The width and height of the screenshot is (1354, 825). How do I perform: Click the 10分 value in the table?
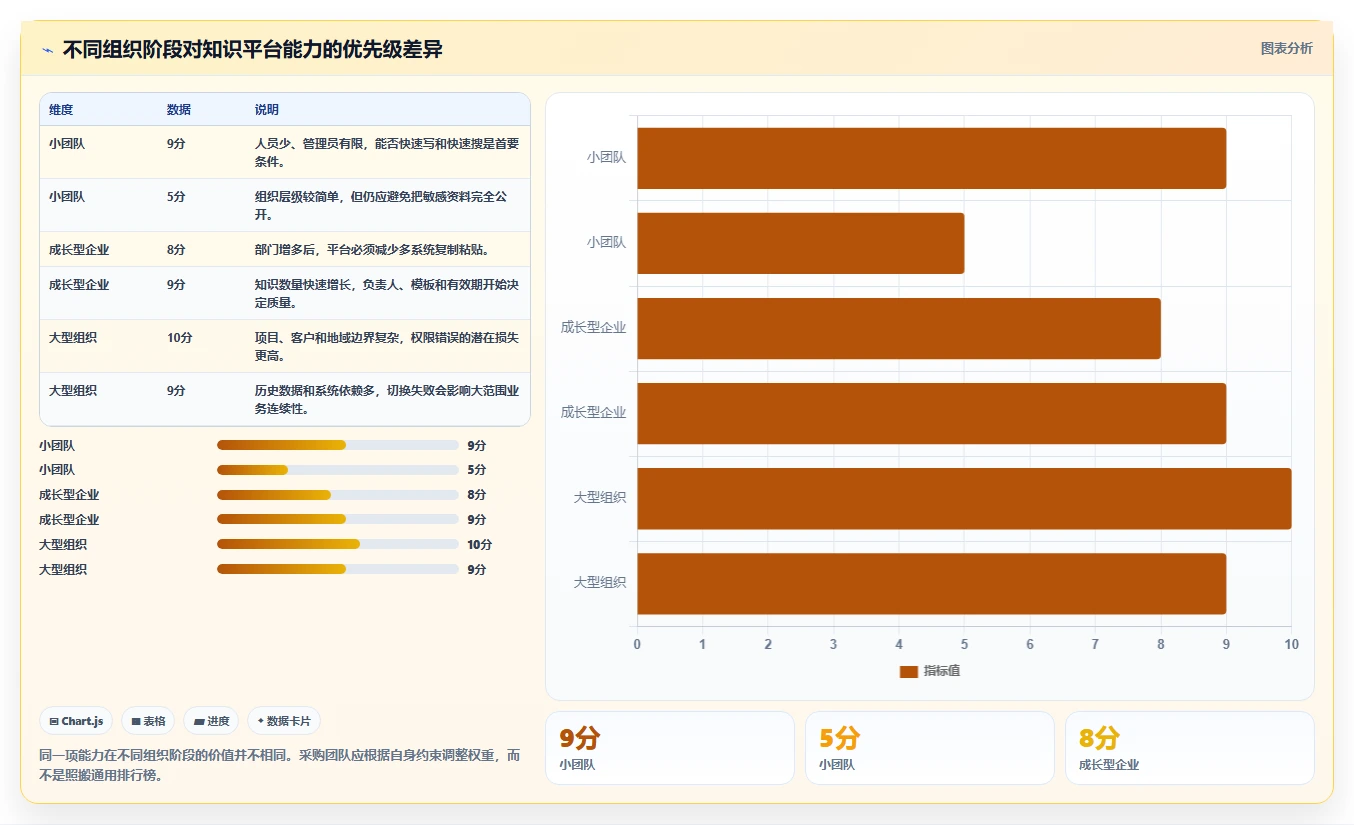pos(180,338)
